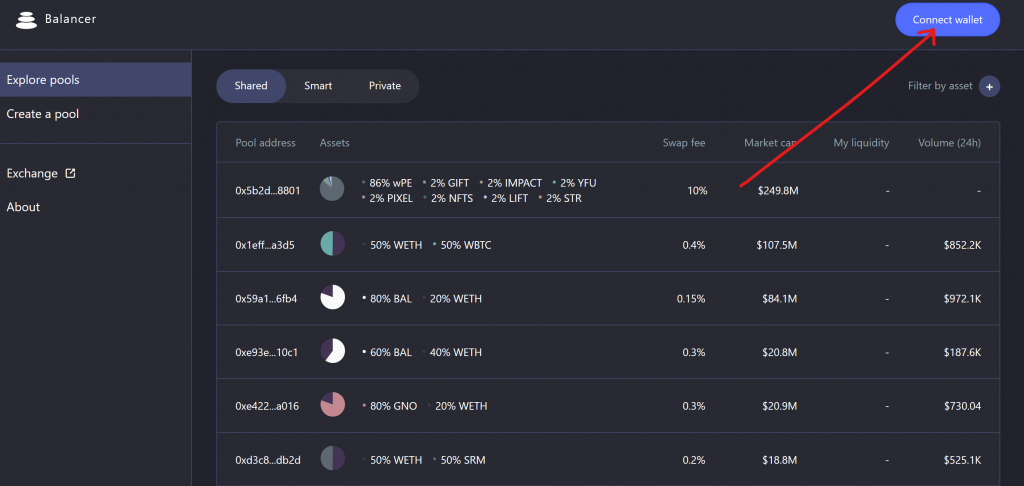The width and height of the screenshot is (1024, 486).
Task: Sort by Volume (24h) column header
Action: pos(950,143)
